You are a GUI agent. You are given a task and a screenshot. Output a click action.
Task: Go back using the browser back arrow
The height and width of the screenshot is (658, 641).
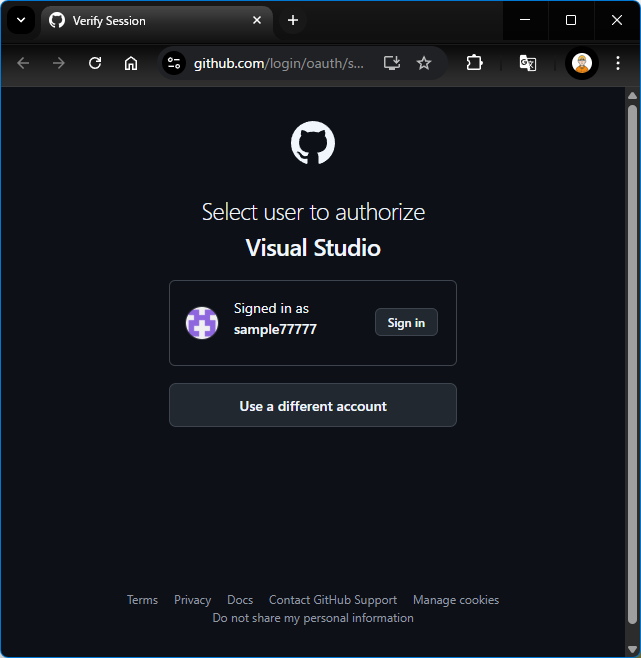[x=23, y=63]
